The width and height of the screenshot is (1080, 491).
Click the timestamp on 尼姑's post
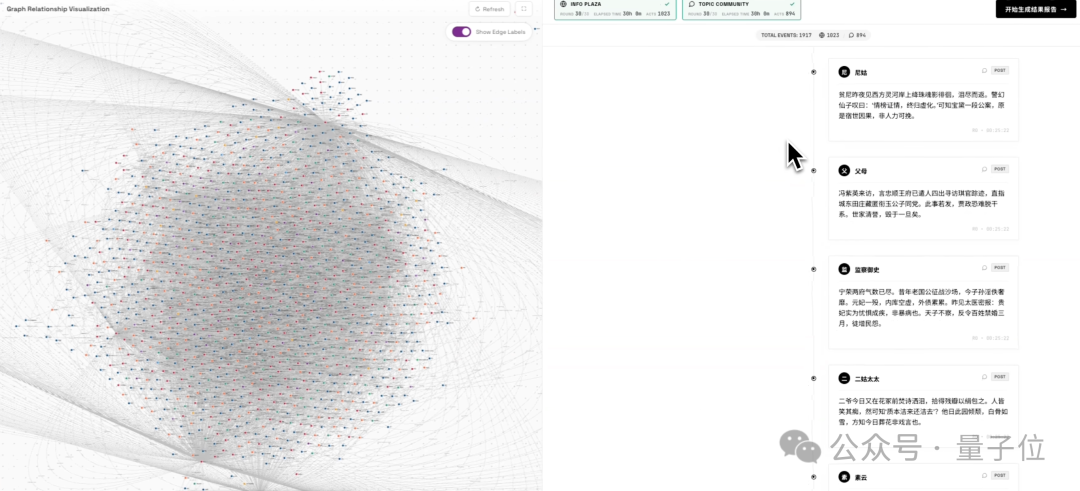(990, 129)
